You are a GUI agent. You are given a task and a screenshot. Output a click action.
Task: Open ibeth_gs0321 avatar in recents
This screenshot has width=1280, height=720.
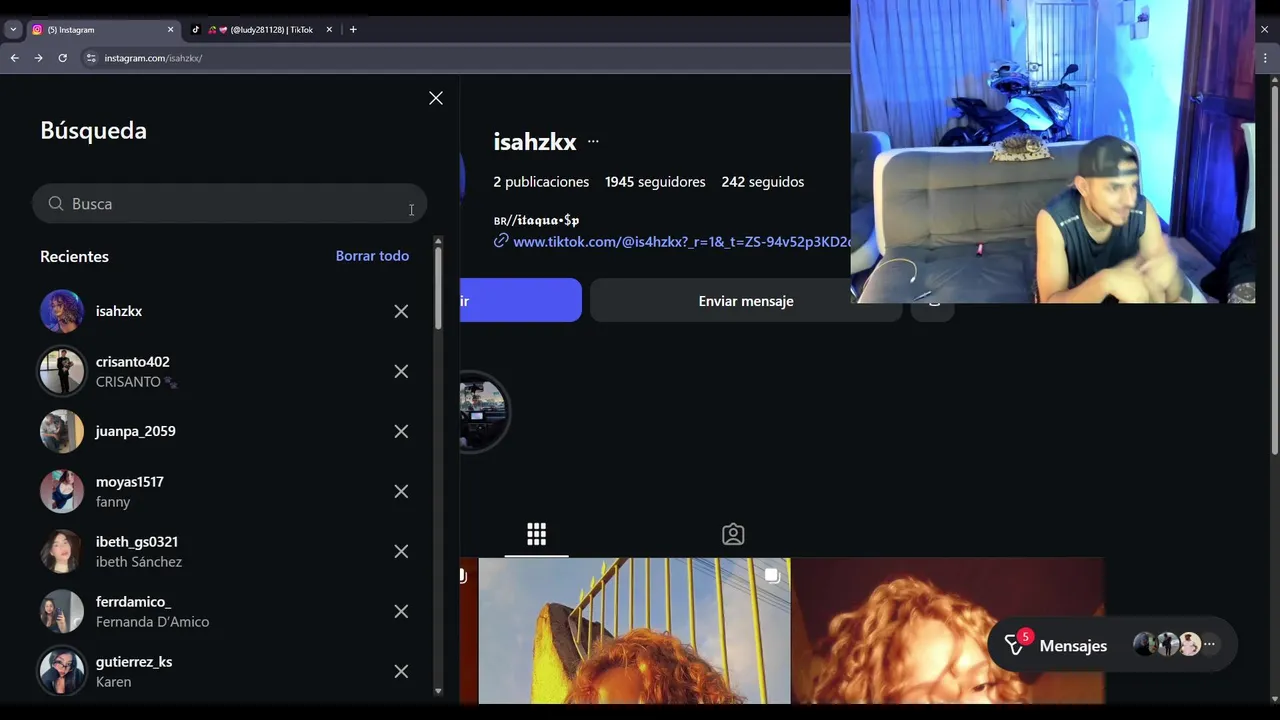[62, 551]
